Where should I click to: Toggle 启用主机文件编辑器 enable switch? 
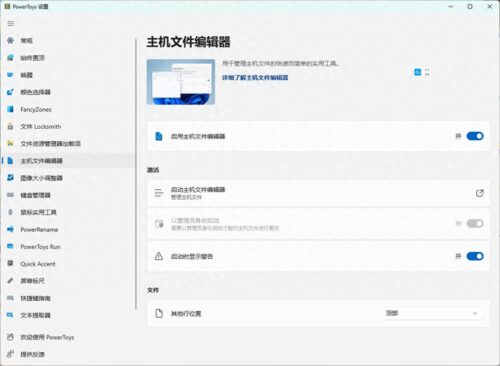pyautogui.click(x=475, y=136)
